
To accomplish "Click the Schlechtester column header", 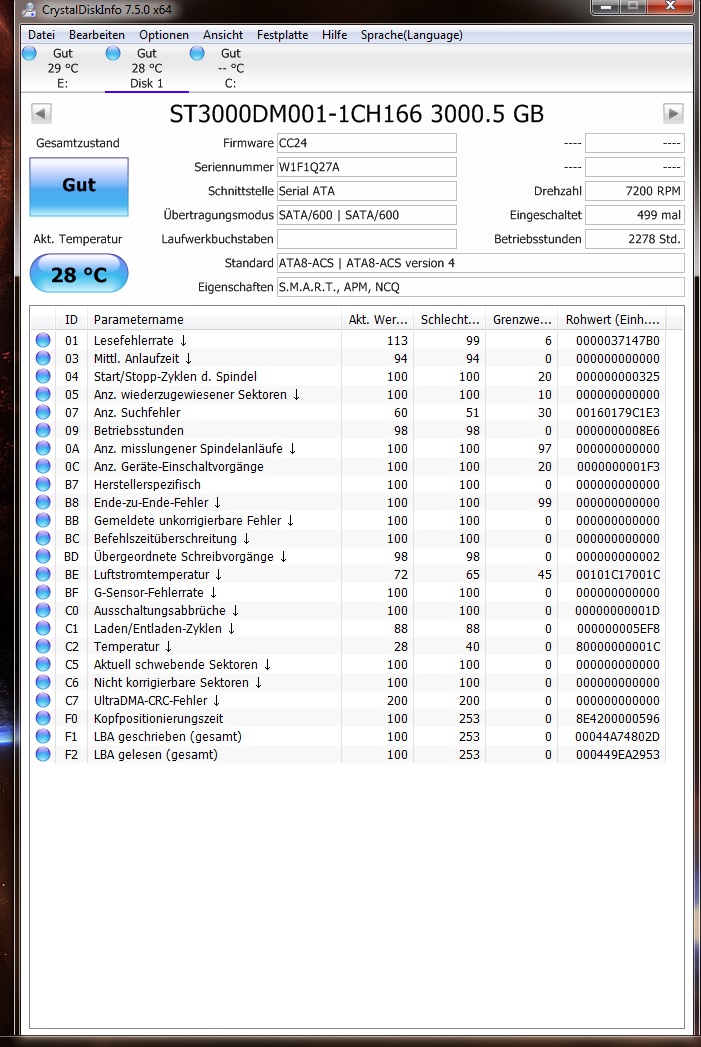I will 449,319.
